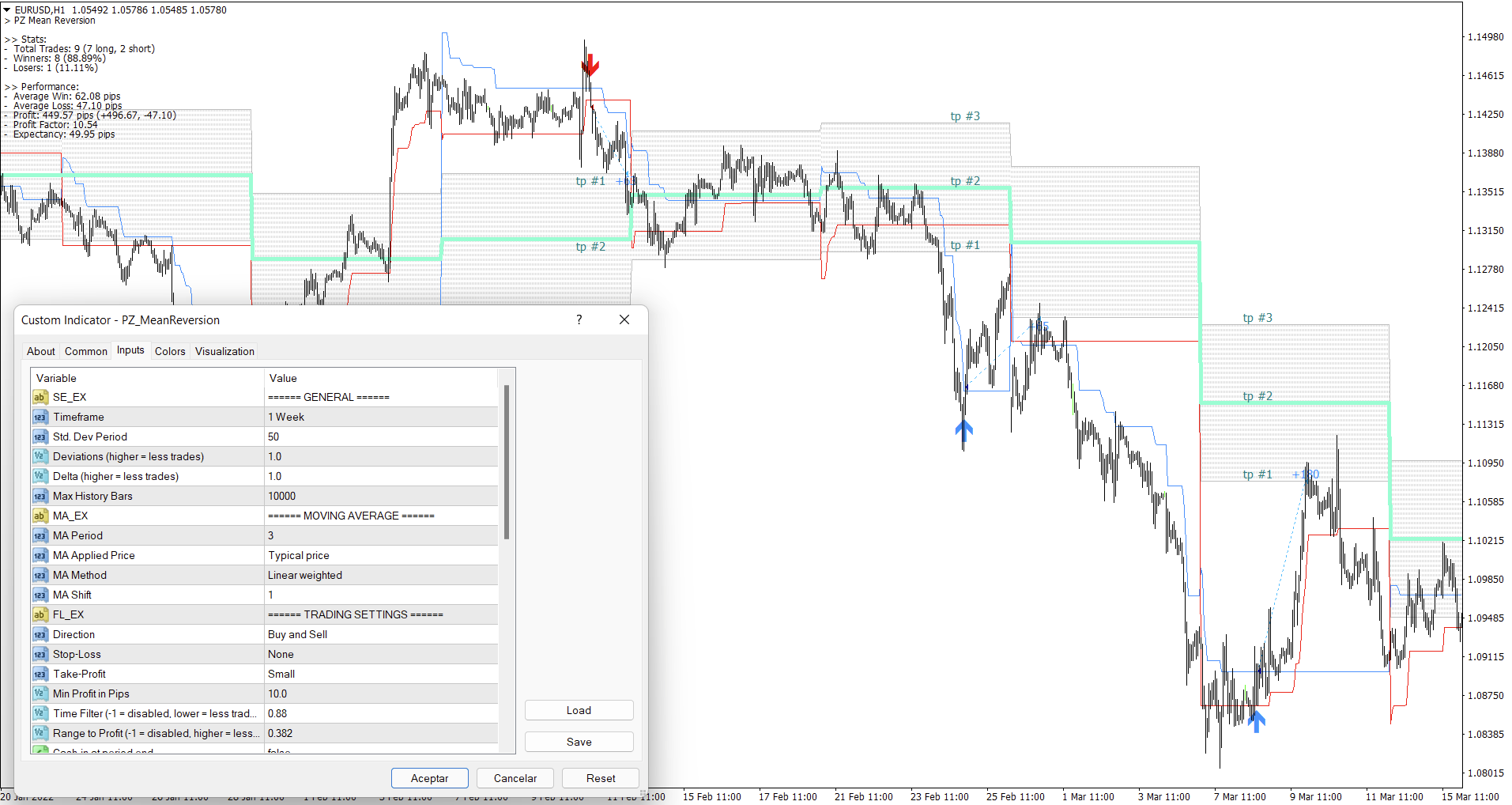Click the integer icon beside MA Applied Price
This screenshot has height=805, width=1512.
point(40,555)
